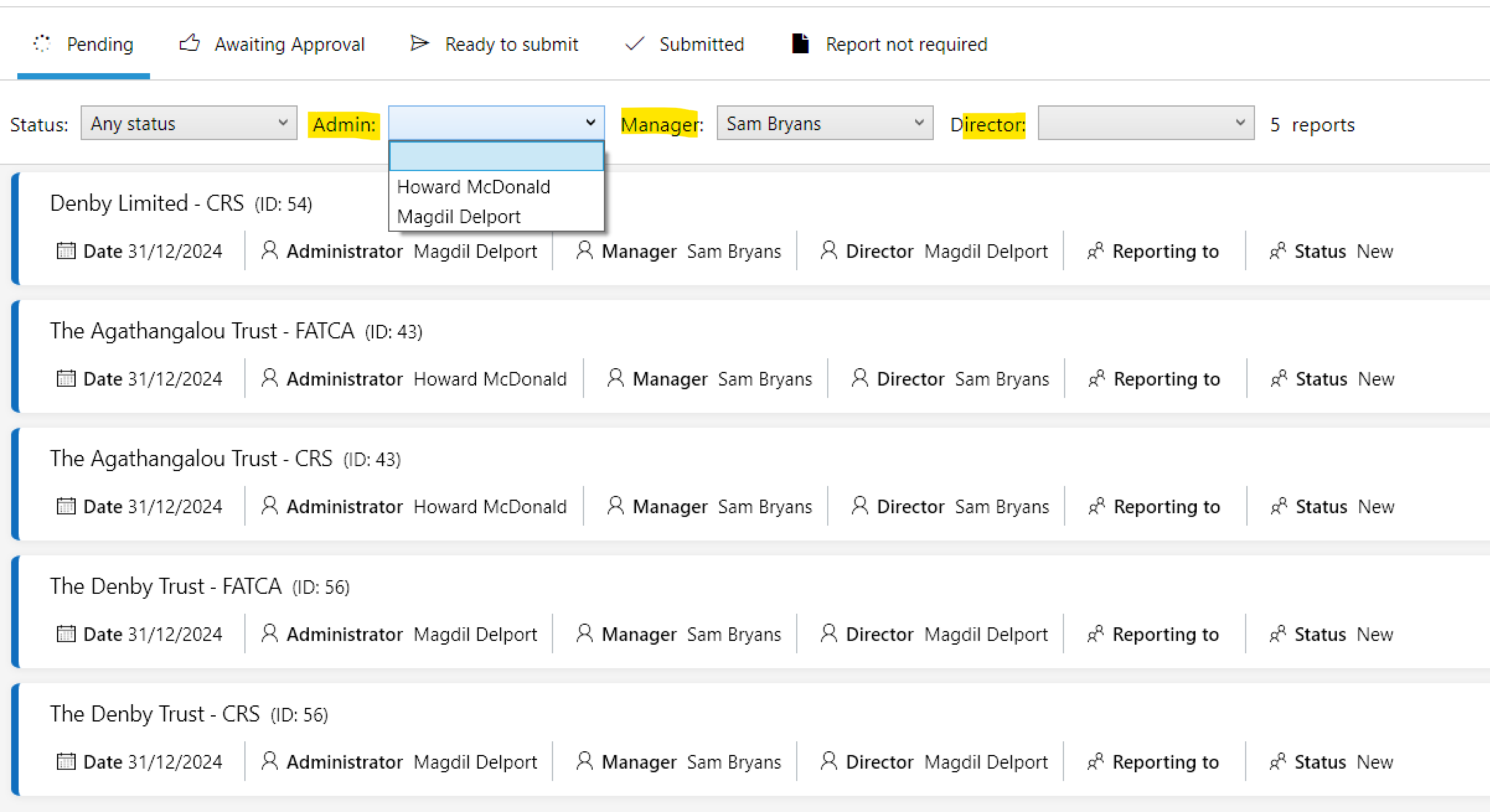Open the Status filter dropdown
Viewport: 1490px width, 812px height.
(189, 123)
